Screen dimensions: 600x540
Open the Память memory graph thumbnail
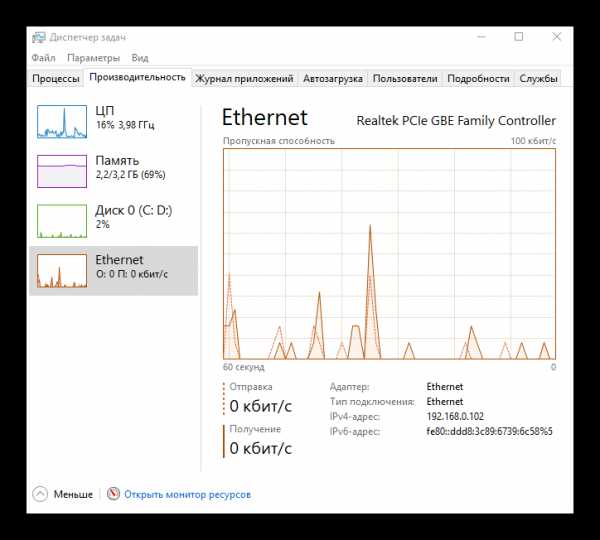pos(62,171)
